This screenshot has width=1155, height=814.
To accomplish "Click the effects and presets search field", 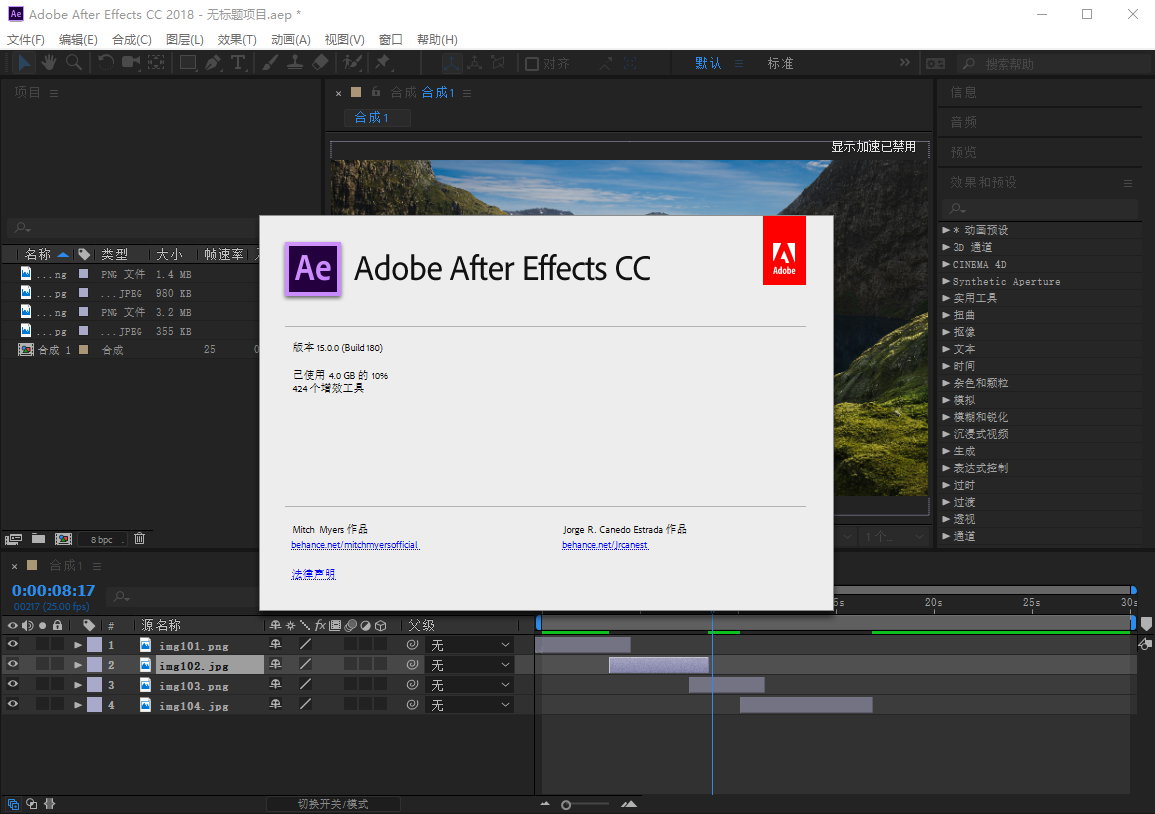I will tap(1041, 208).
